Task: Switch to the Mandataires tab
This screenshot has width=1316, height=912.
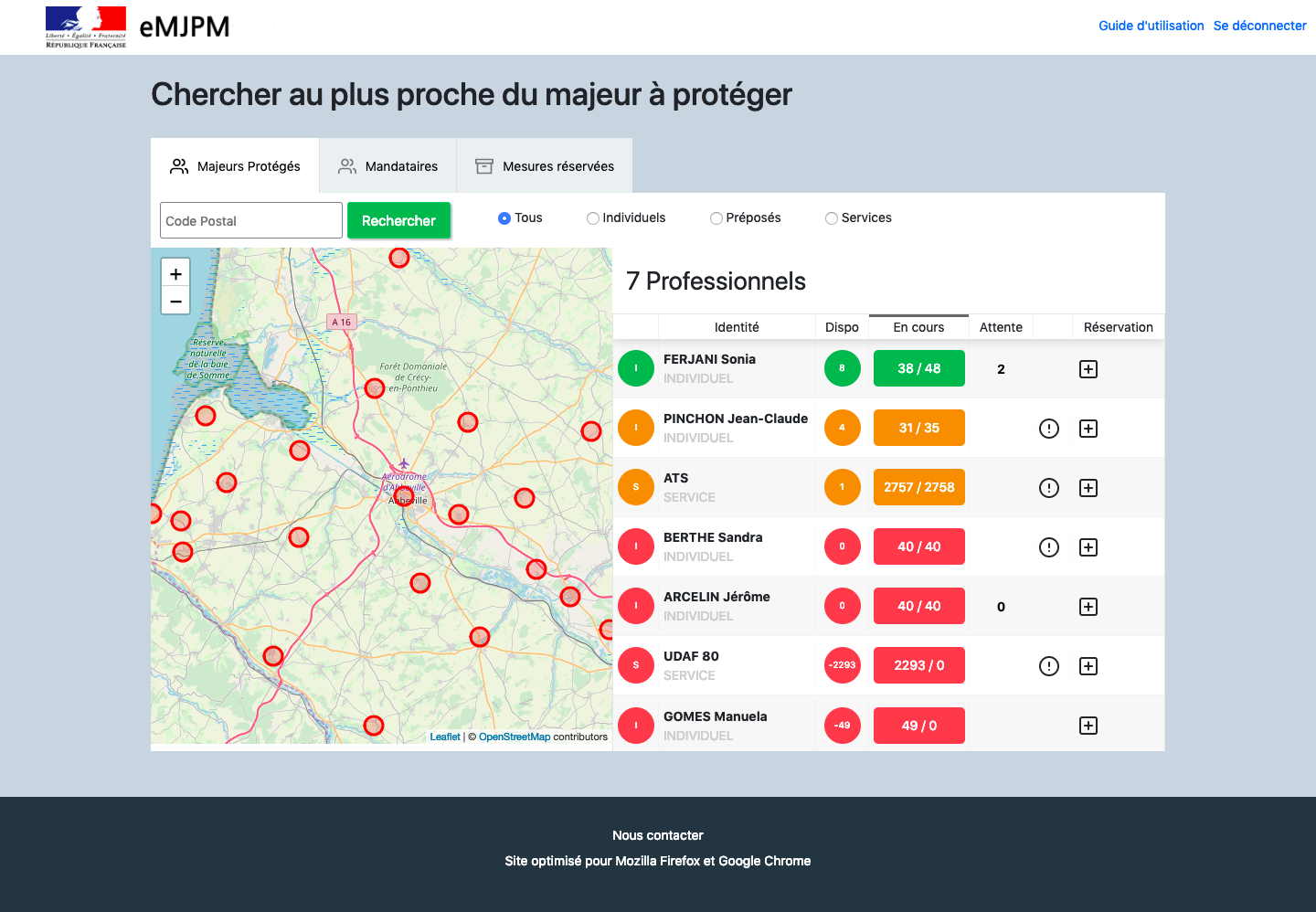Action: (388, 166)
